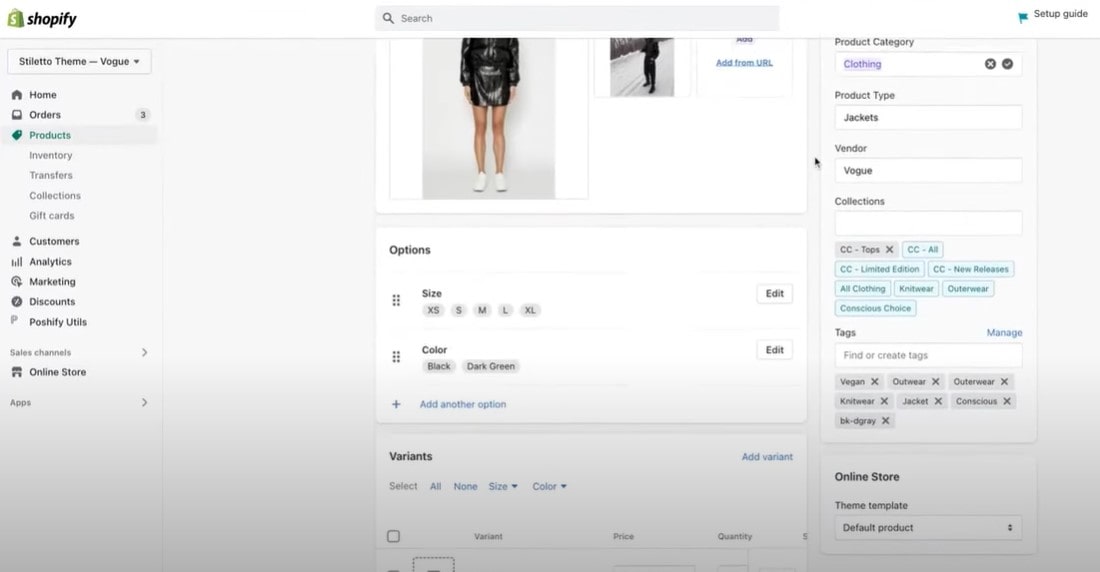This screenshot has width=1100, height=572.
Task: Click the plus icon for another option
Action: point(396,404)
